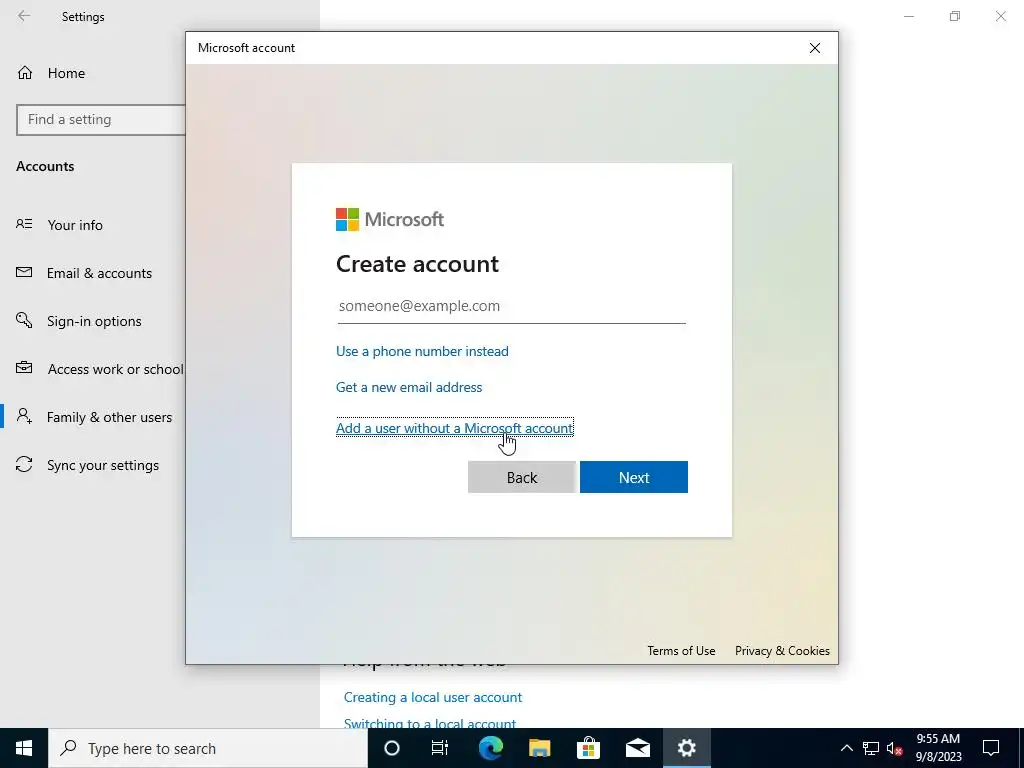The image size is (1024, 768).
Task: Open Terms of Use link
Action: 681,650
